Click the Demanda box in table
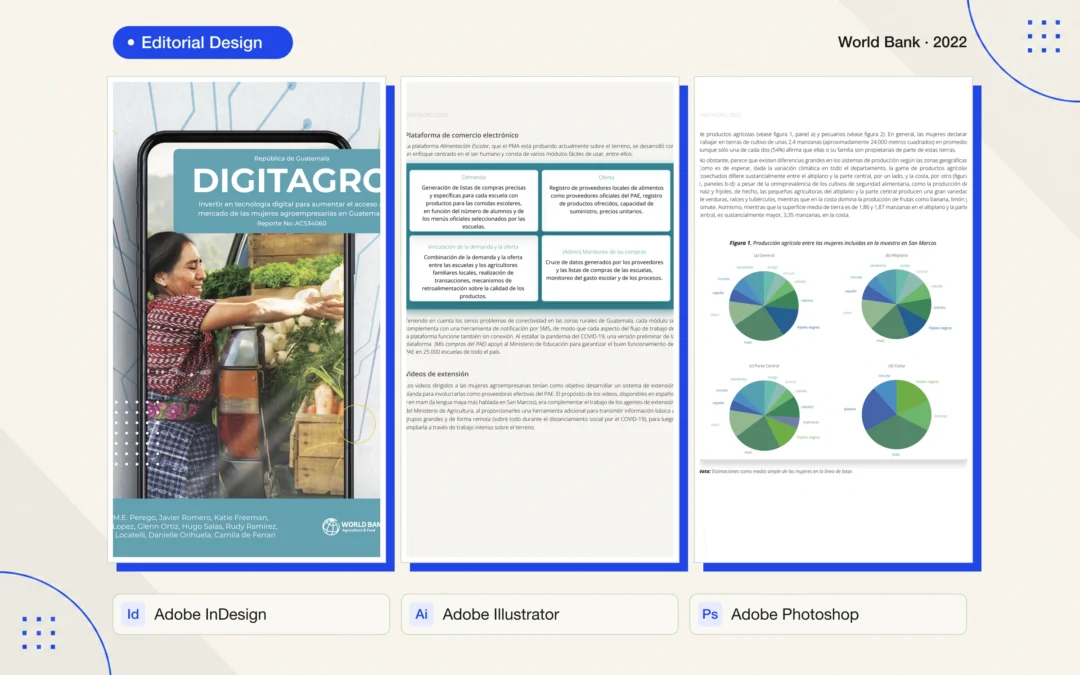1080x675 pixels. 474,200
